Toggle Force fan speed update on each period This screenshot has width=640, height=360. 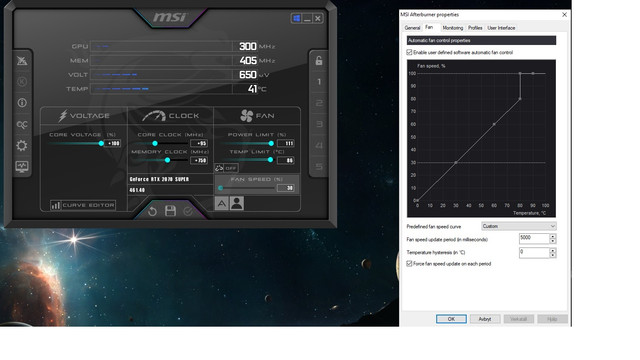coord(409,264)
